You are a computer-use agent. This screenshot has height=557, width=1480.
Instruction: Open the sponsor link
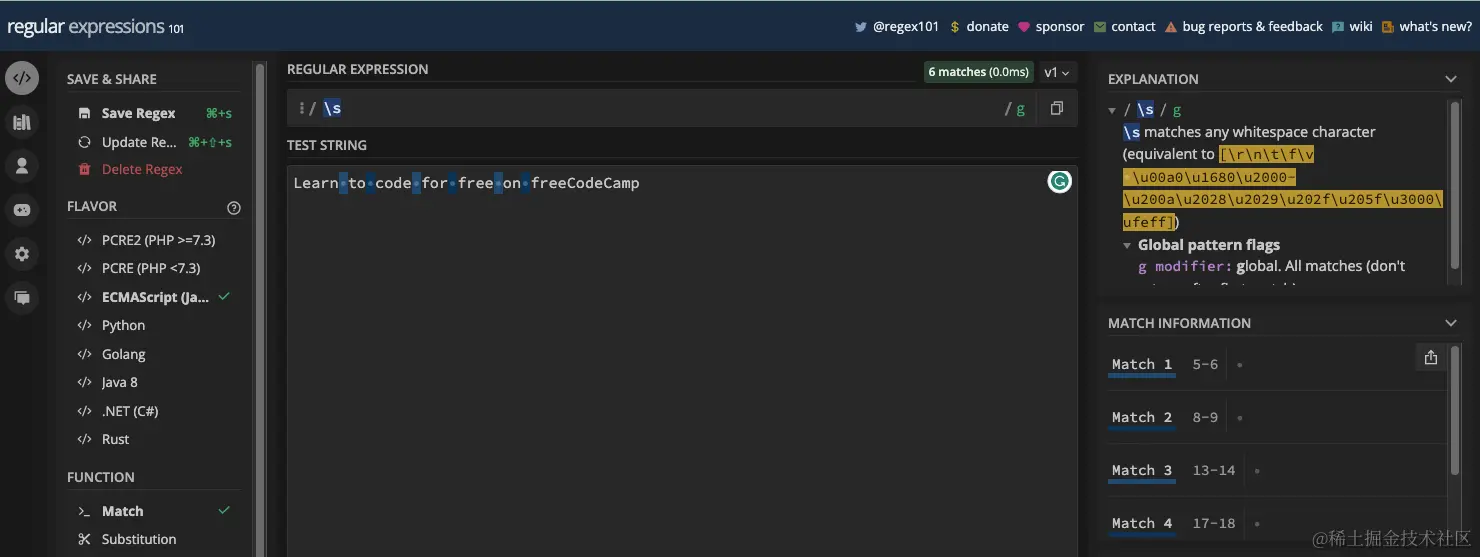[x=1060, y=27]
